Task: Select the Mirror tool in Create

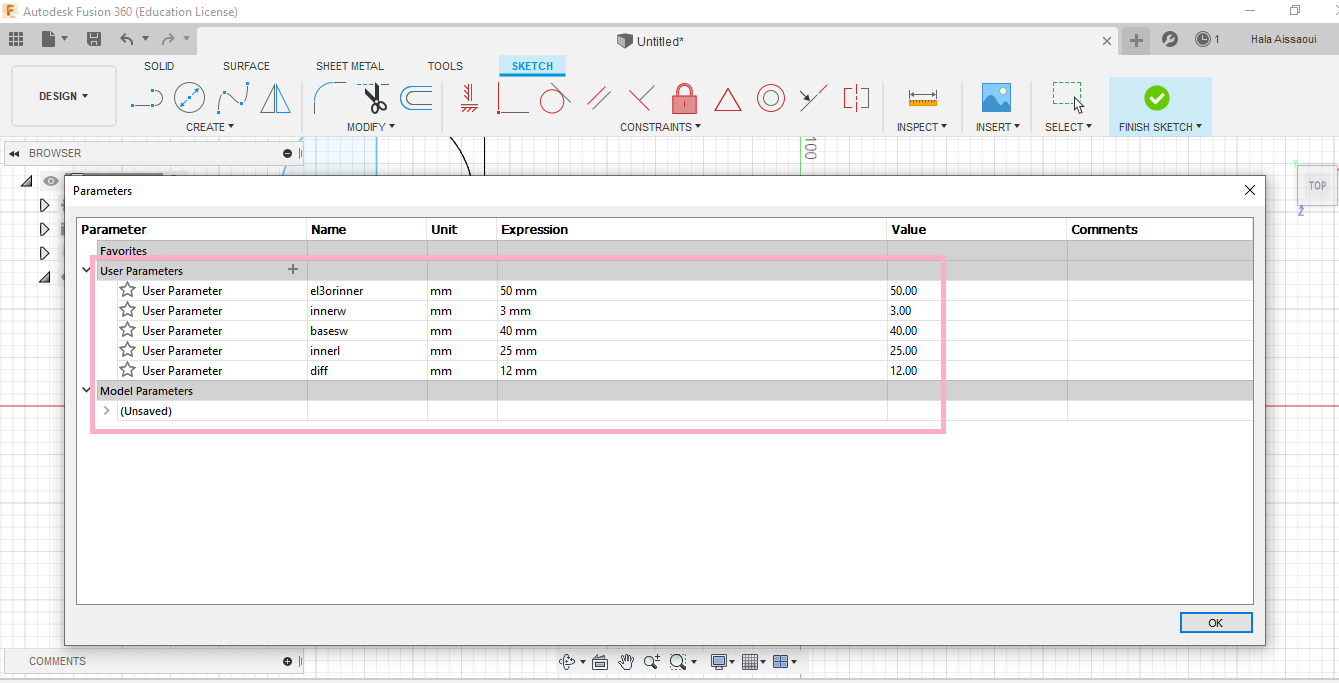Action: click(x=275, y=98)
